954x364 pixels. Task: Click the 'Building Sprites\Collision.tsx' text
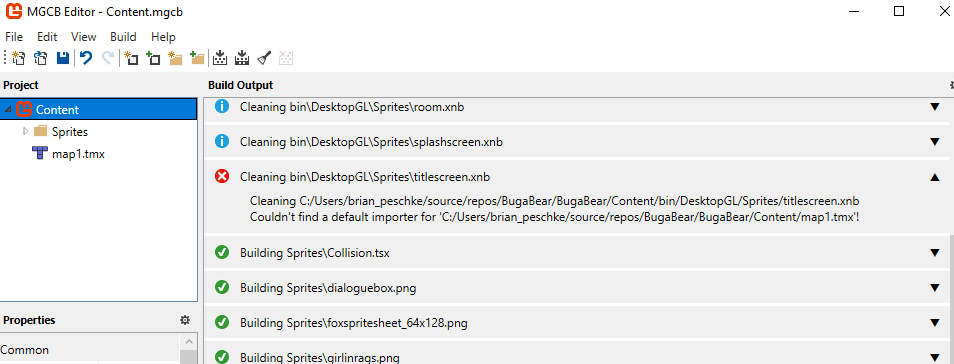point(315,253)
